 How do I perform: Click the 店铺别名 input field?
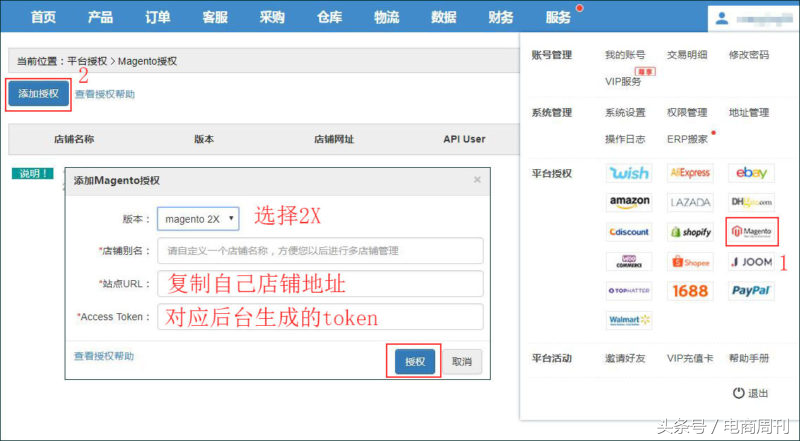tap(320, 251)
